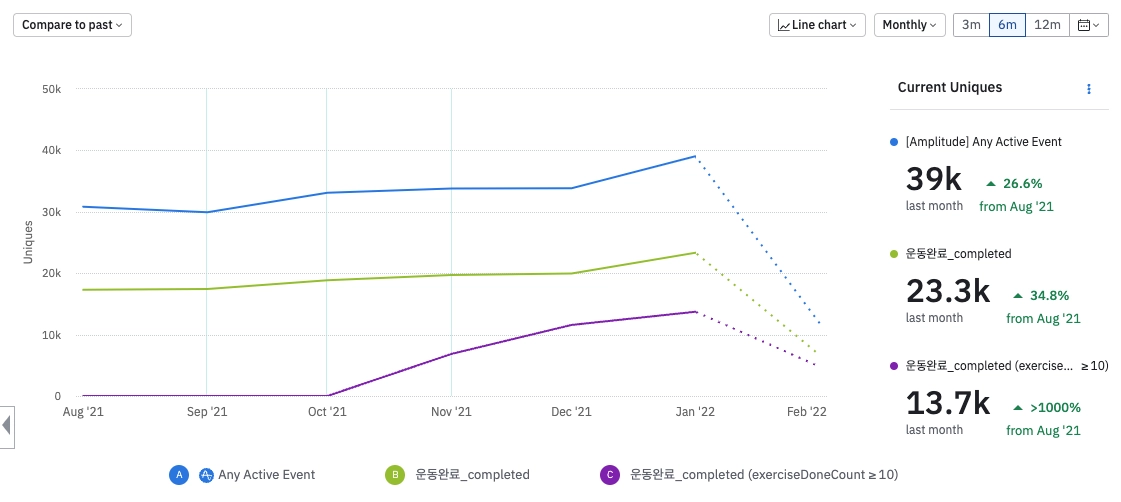Screen dimensions: 1121x502
Task: Click the purple dot next to 운동완료_completed (exercise…
Action: (894, 366)
